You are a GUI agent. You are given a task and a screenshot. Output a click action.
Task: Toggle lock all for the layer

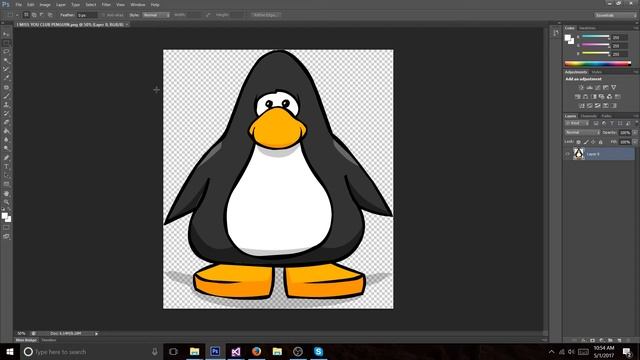click(x=600, y=142)
